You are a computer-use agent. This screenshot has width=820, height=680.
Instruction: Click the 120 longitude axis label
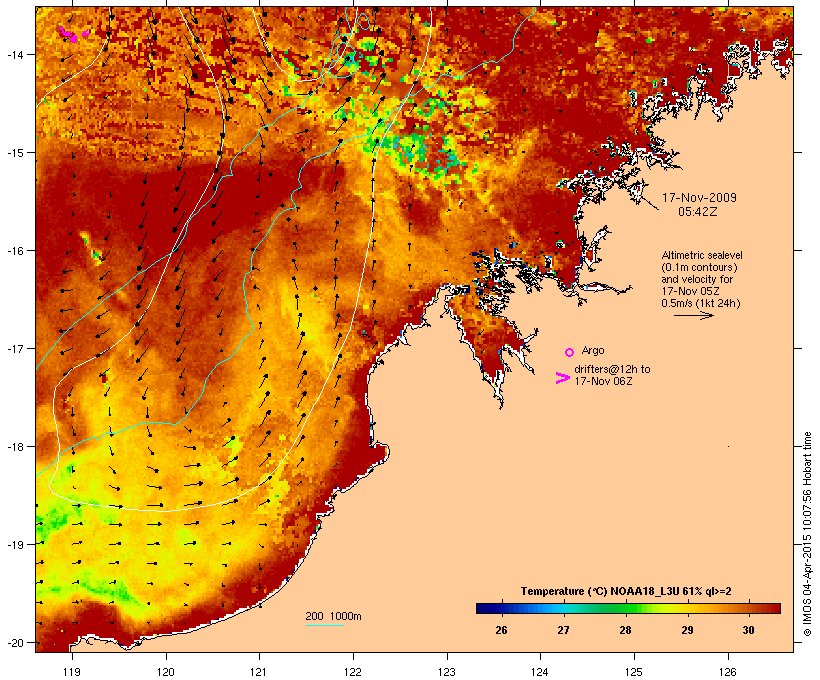(166, 672)
